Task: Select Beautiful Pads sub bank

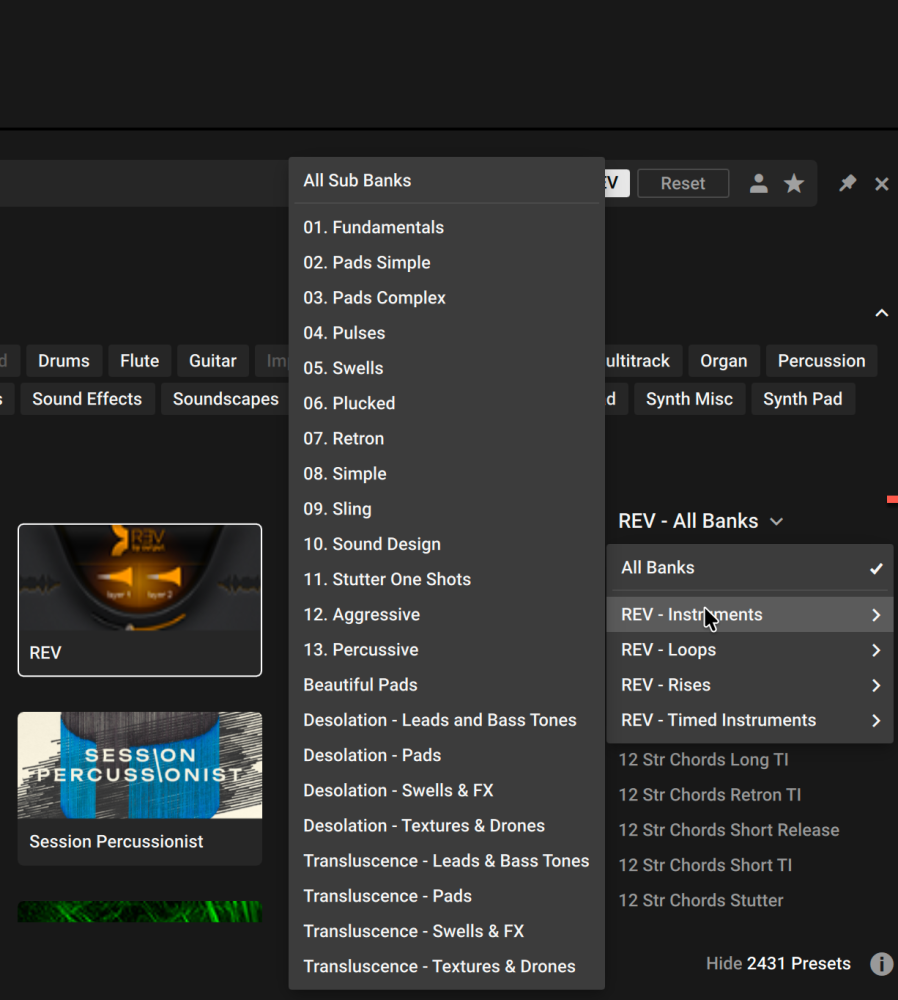Action: tap(446, 685)
